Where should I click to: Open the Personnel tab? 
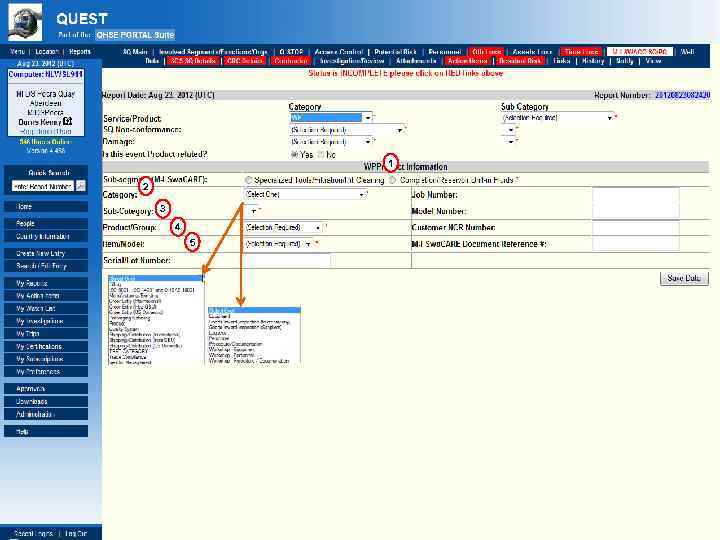pos(444,52)
